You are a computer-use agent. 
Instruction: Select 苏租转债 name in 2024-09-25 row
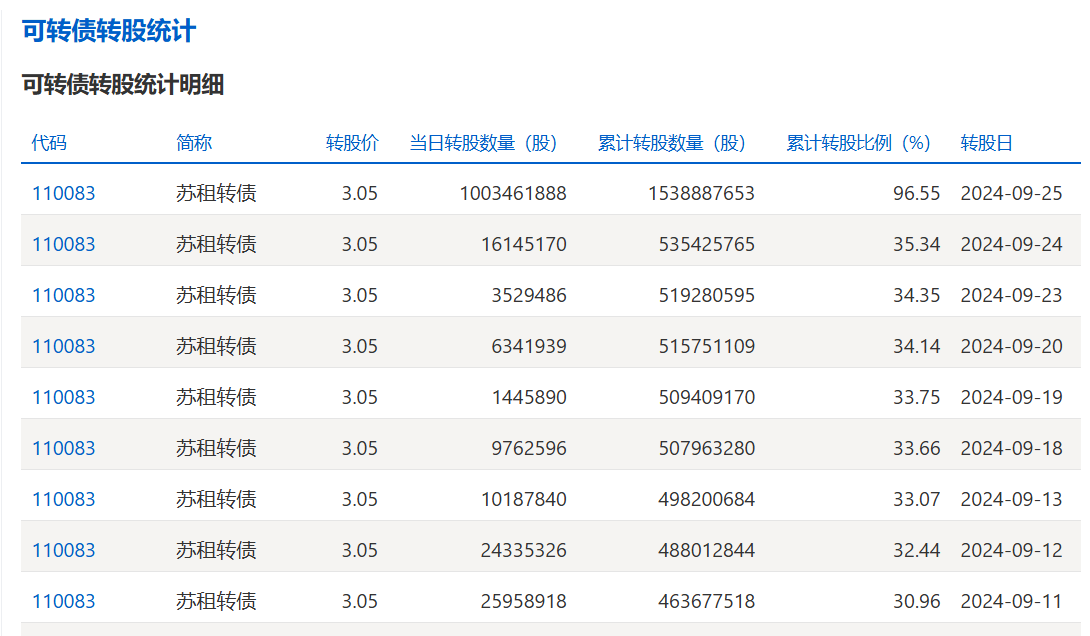pos(216,193)
